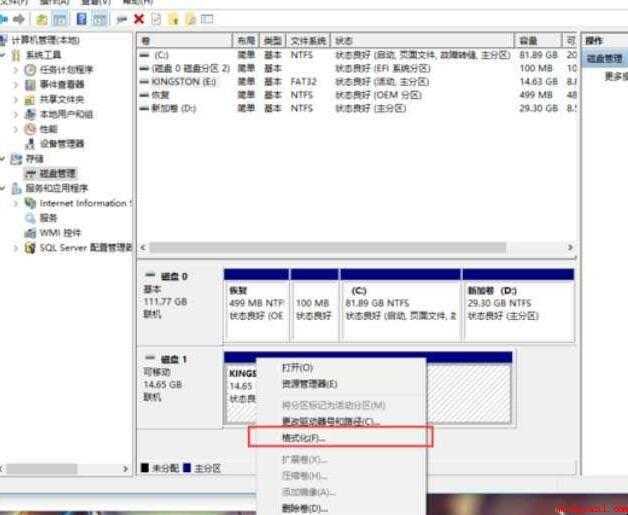Open 设备管理器 in the system tools tree
Image resolution: width=628 pixels, height=515 pixels.
62,144
